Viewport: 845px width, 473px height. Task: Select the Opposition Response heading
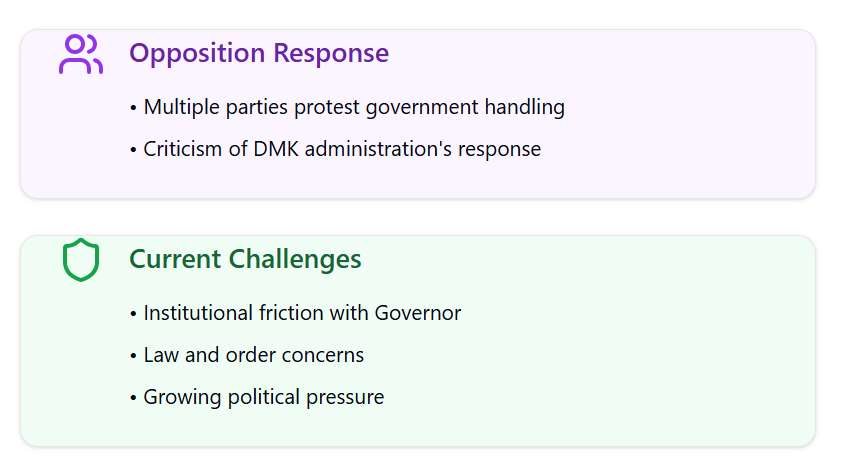tap(259, 53)
